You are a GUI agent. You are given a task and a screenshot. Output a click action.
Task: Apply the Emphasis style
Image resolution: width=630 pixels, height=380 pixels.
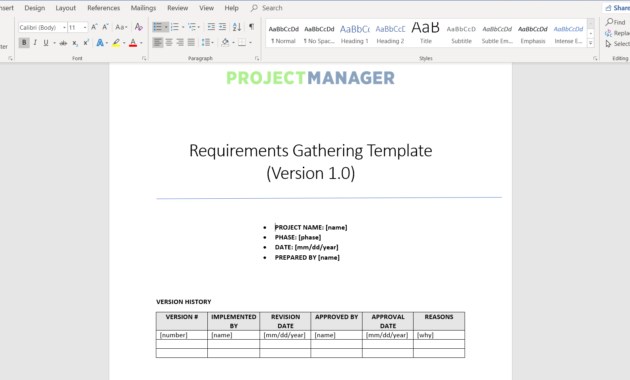(x=533, y=34)
